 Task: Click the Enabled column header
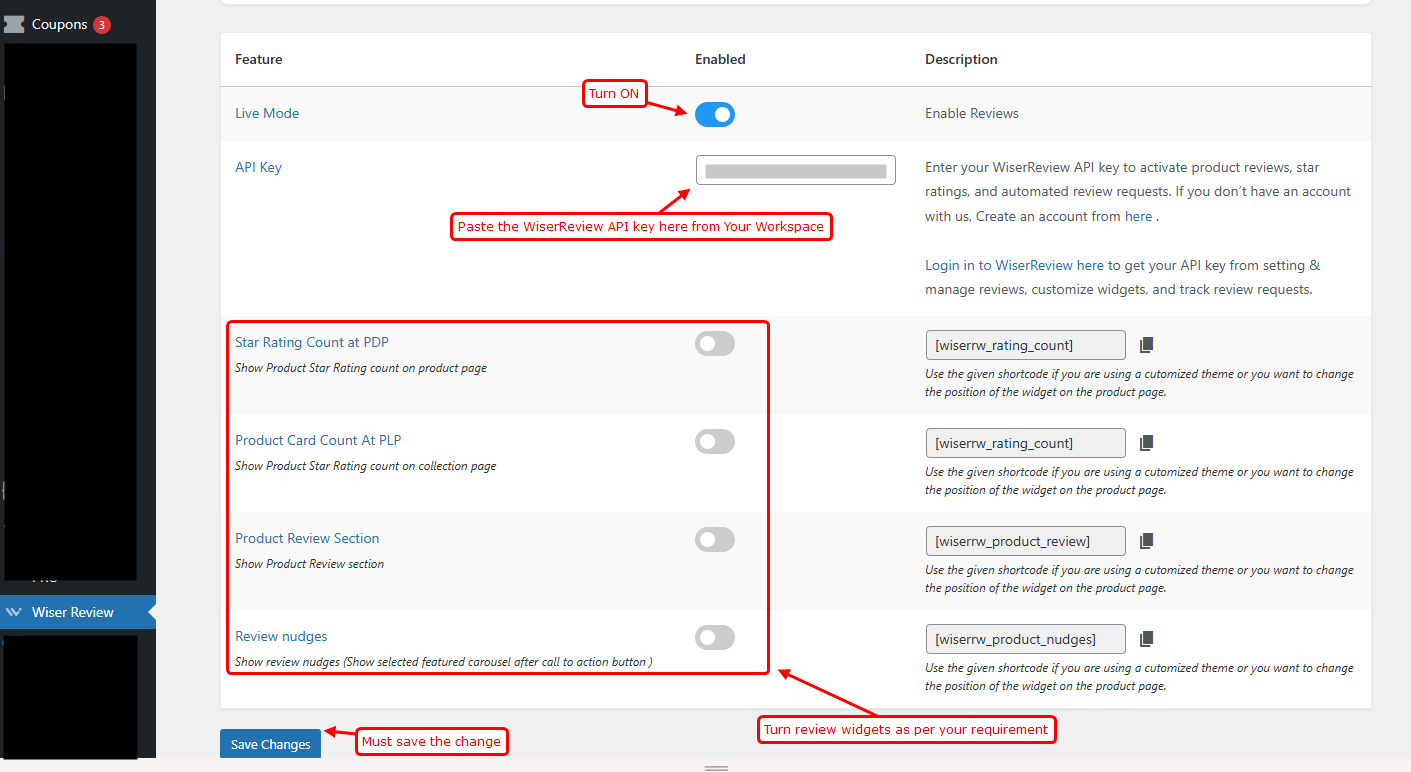click(x=720, y=60)
